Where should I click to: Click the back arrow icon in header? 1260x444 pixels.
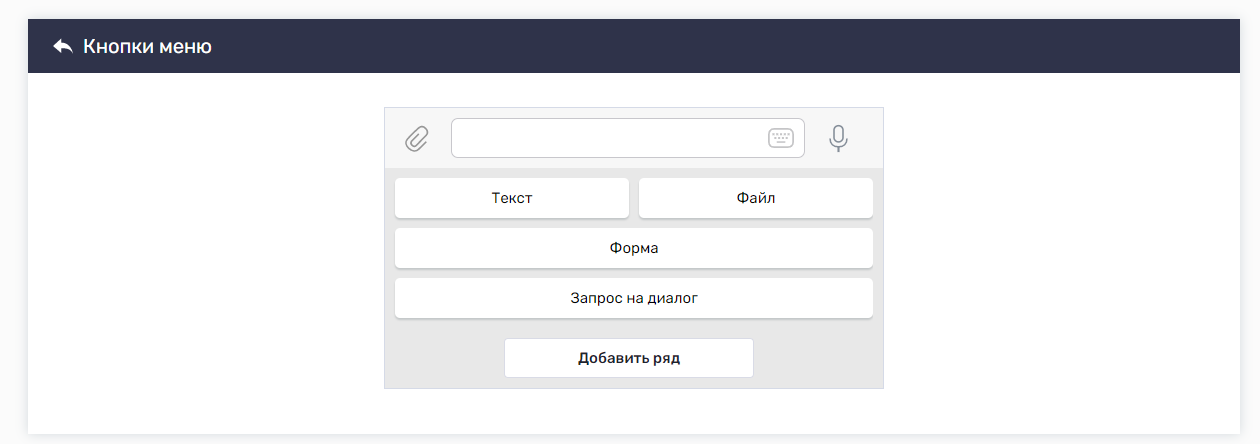[x=63, y=46]
